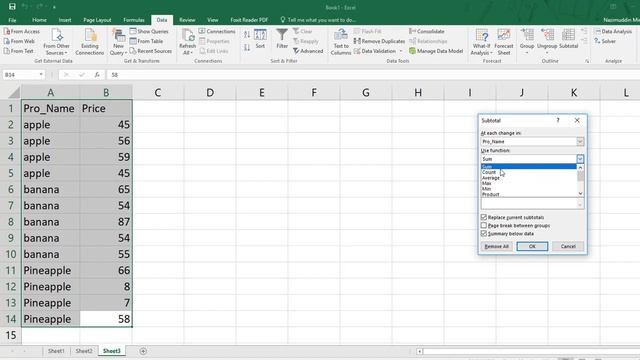Switch to the Insert tab

coord(65,20)
